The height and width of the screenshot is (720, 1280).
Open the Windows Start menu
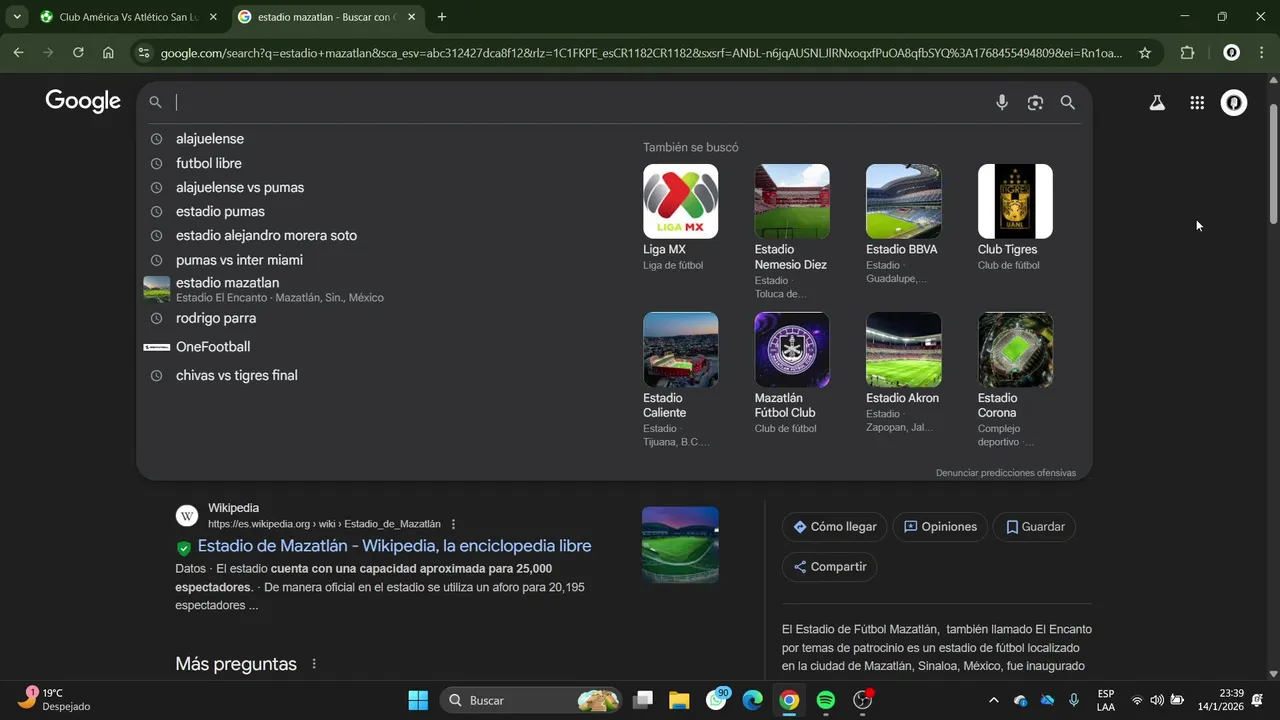418,700
